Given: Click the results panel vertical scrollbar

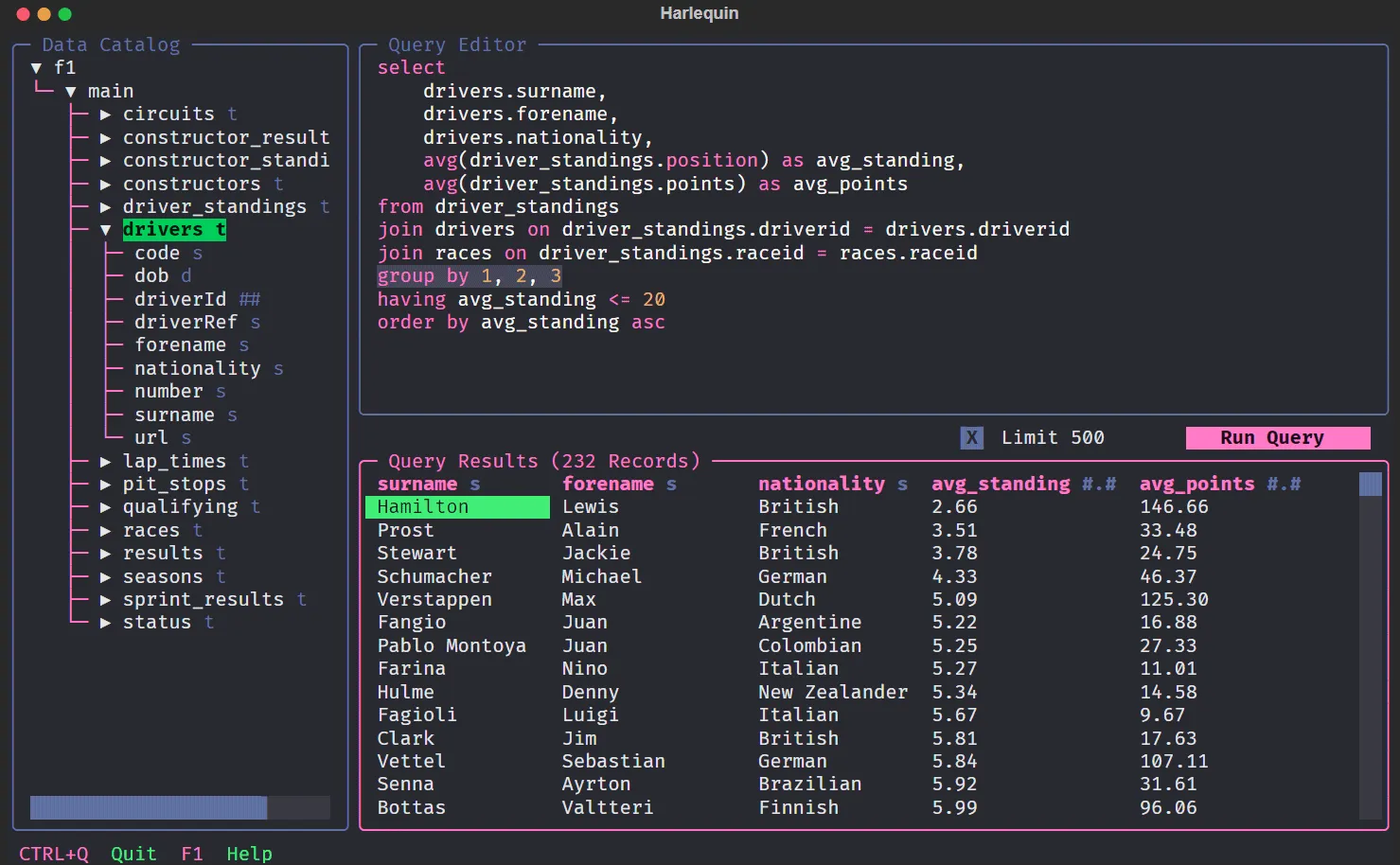Looking at the screenshot, I should pyautogui.click(x=1370, y=483).
